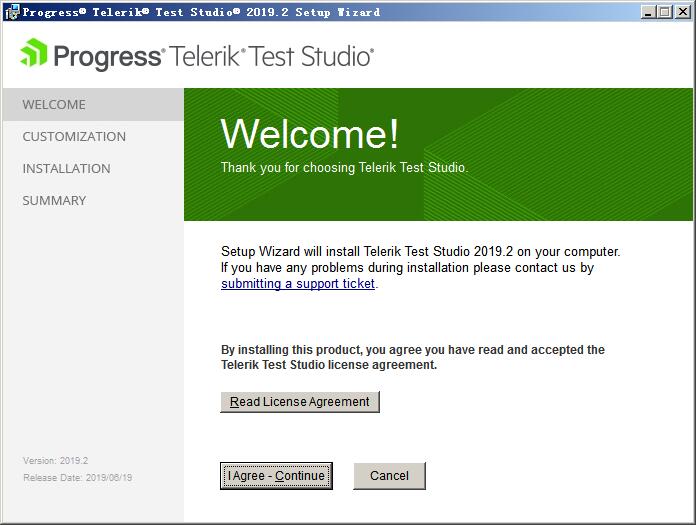Click the Welcome! heading
Screen dimensions: 696x525
click(x=310, y=134)
